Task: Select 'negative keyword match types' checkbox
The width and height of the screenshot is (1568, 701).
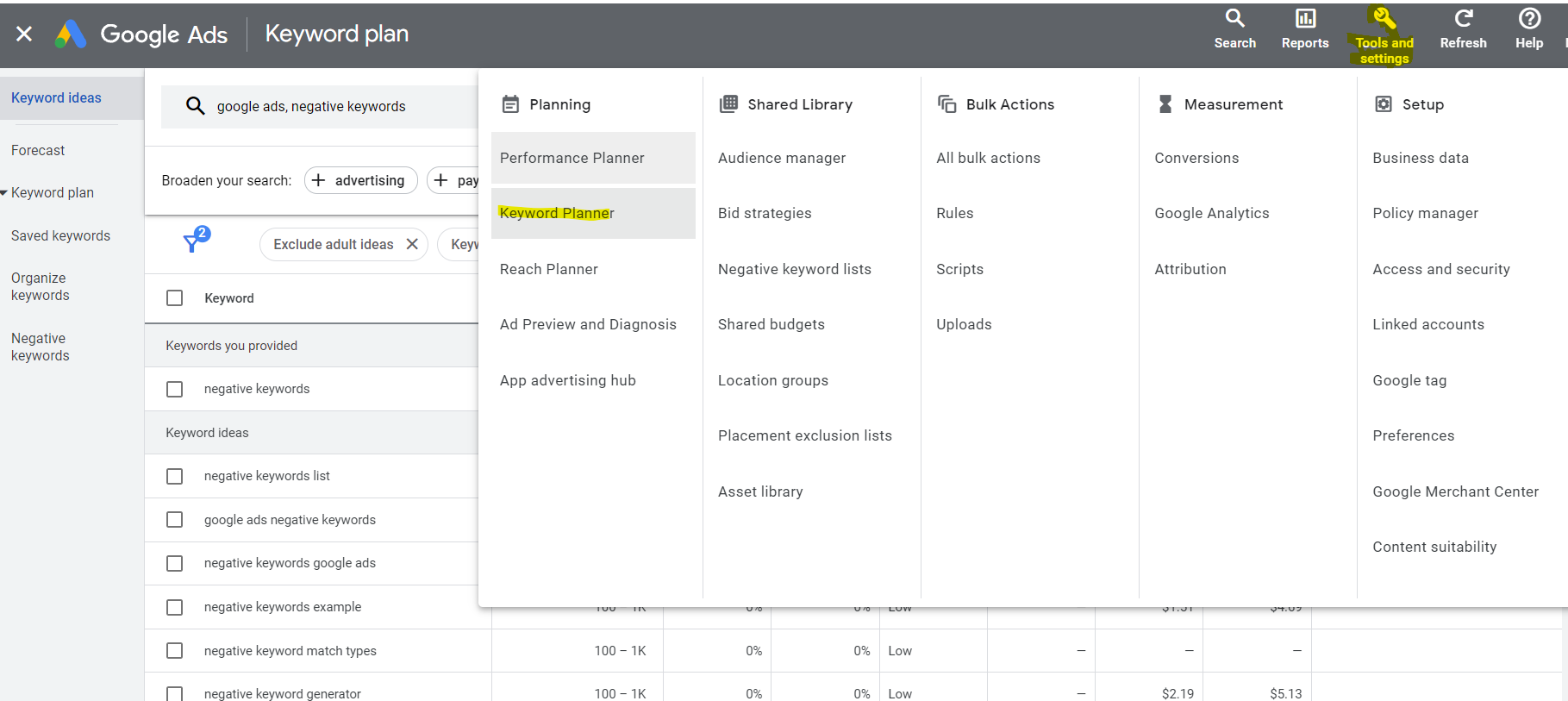Action: coord(175,651)
